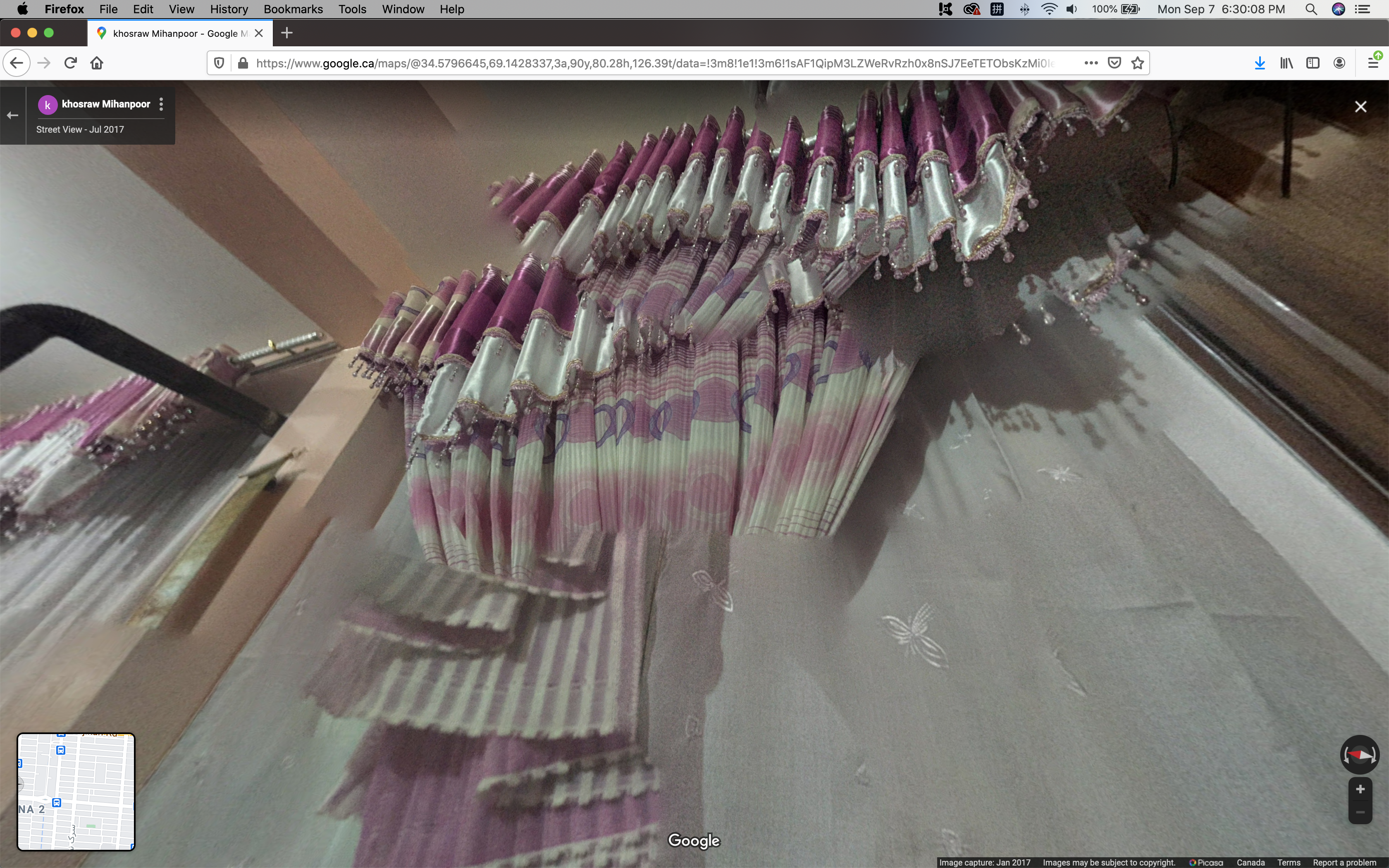Image resolution: width=1389 pixels, height=868 pixels.
Task: Save to Pocket icon in address bar
Action: tap(1114, 63)
